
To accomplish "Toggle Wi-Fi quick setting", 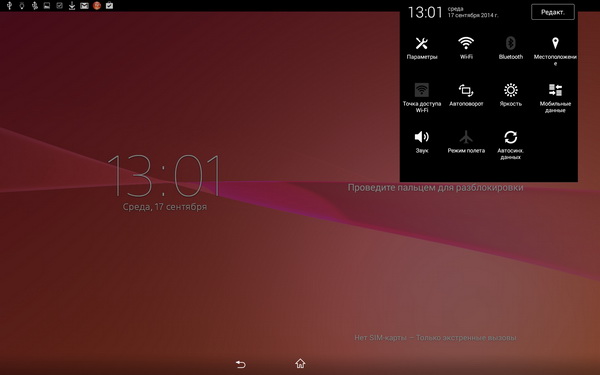I will (x=466, y=48).
